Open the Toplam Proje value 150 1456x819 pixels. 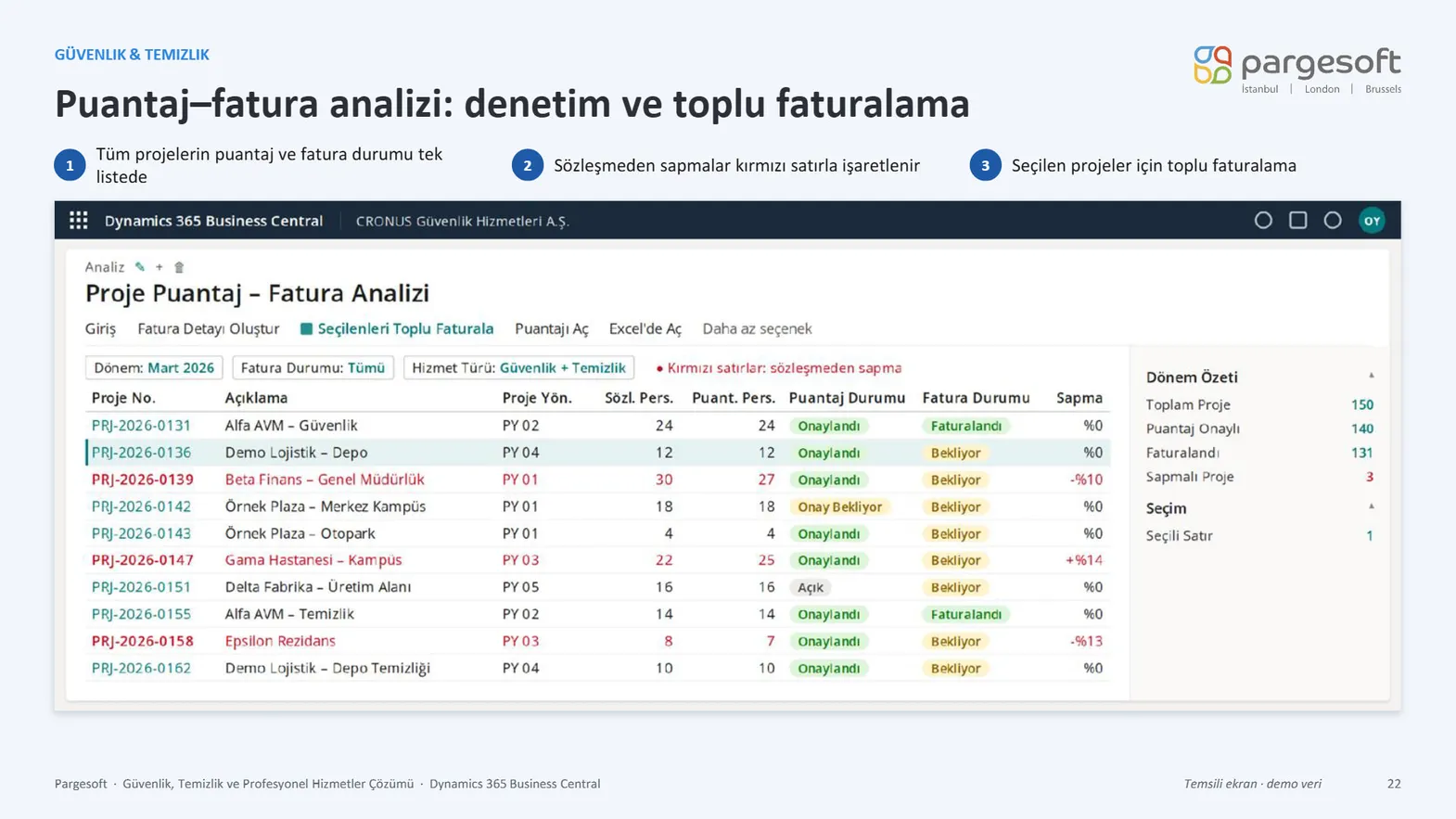coord(1361,405)
